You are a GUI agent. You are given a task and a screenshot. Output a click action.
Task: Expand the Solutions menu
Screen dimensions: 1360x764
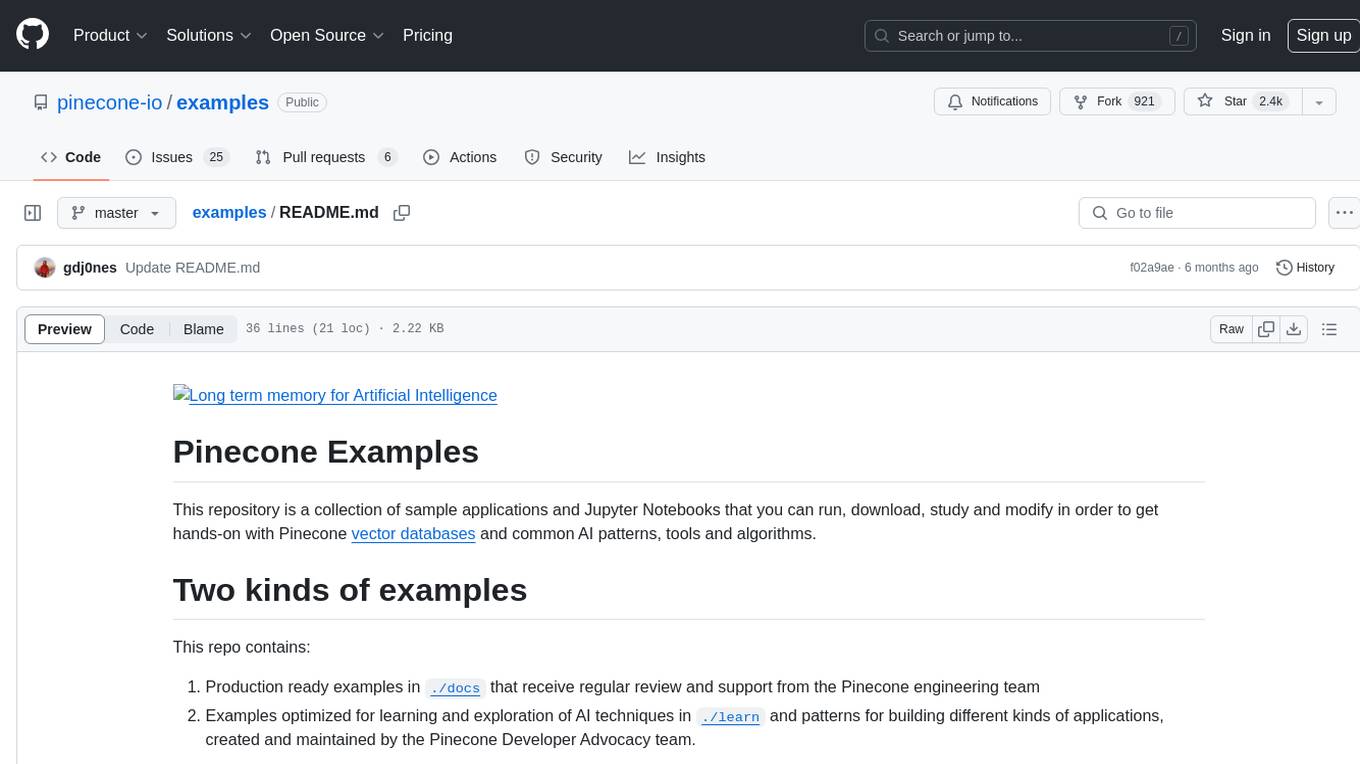coord(209,35)
